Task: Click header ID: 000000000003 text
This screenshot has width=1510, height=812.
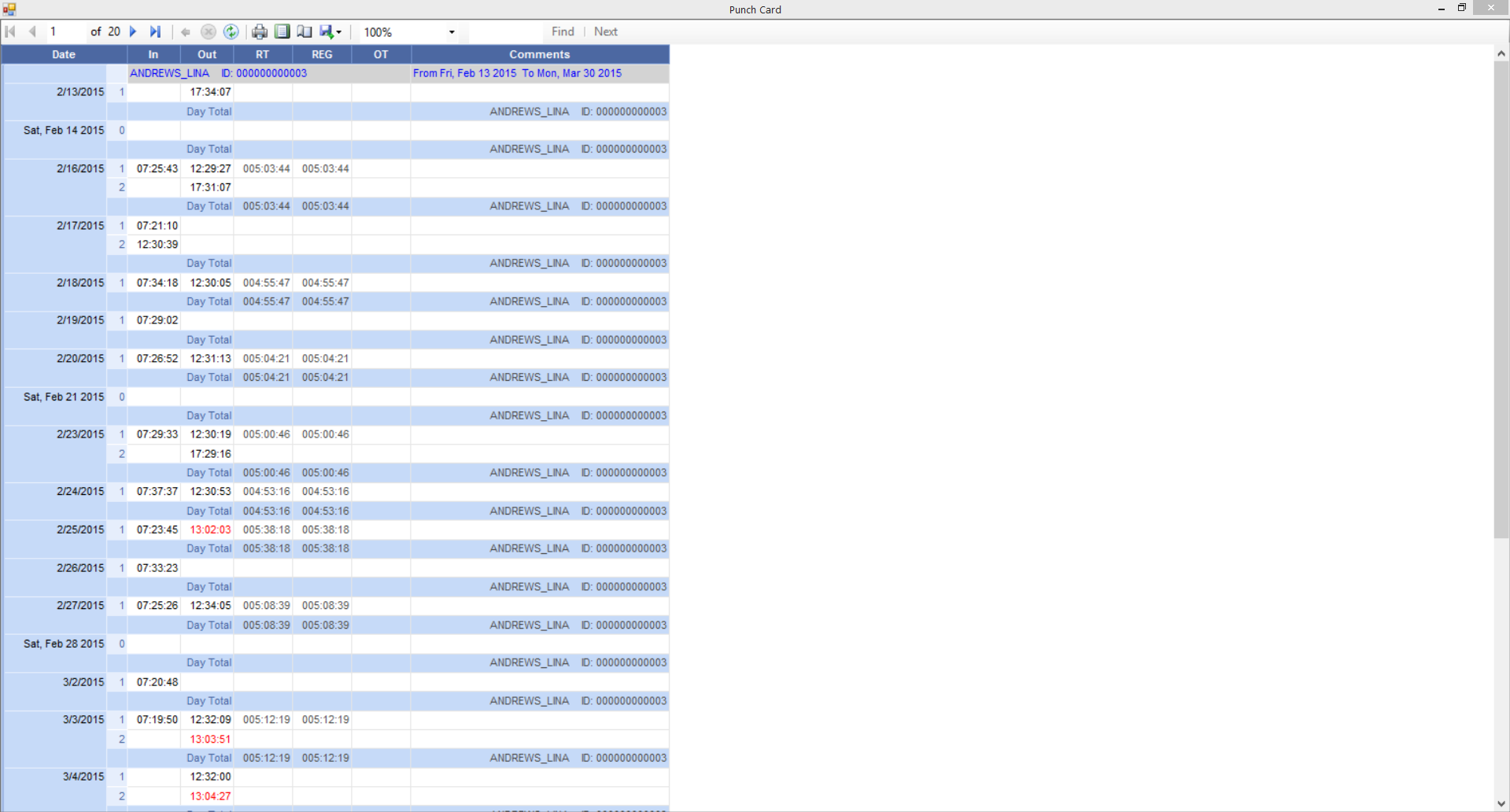Action: coord(264,73)
